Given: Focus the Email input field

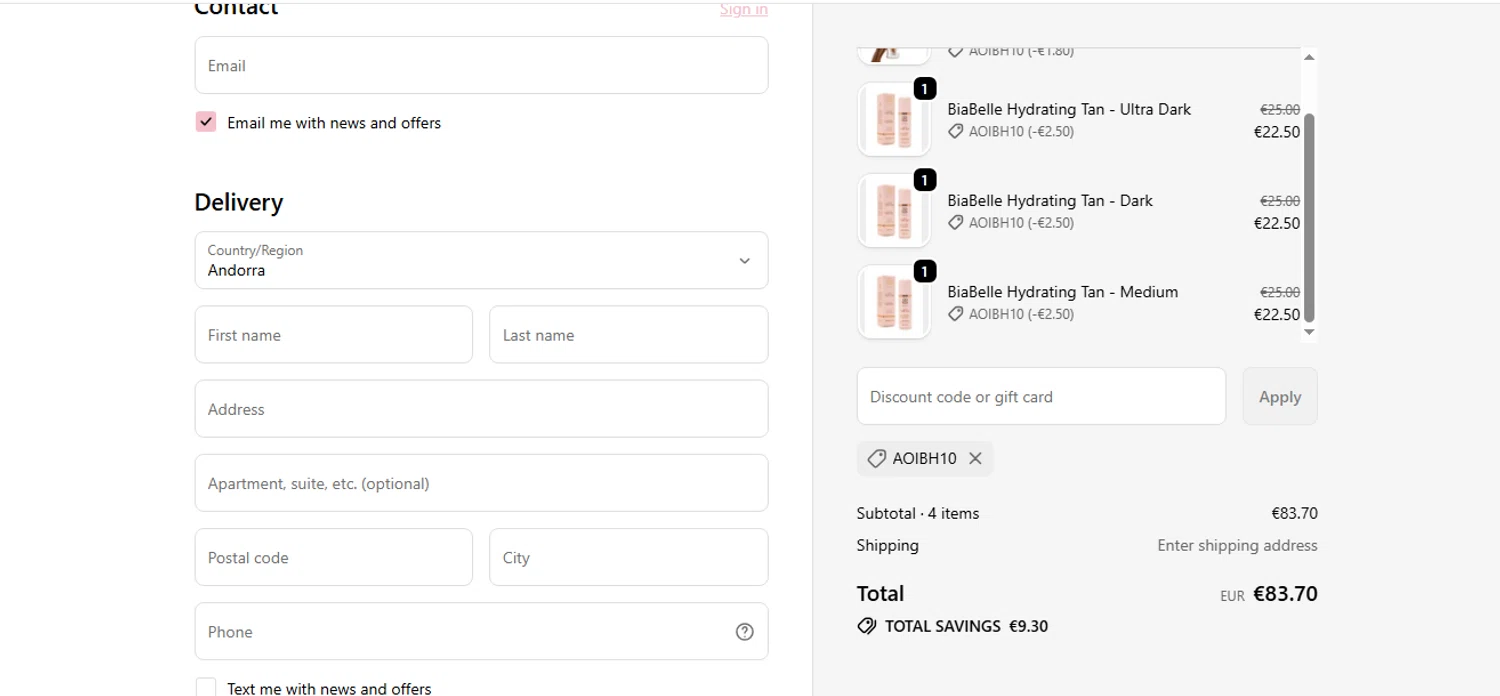Looking at the screenshot, I should point(481,65).
